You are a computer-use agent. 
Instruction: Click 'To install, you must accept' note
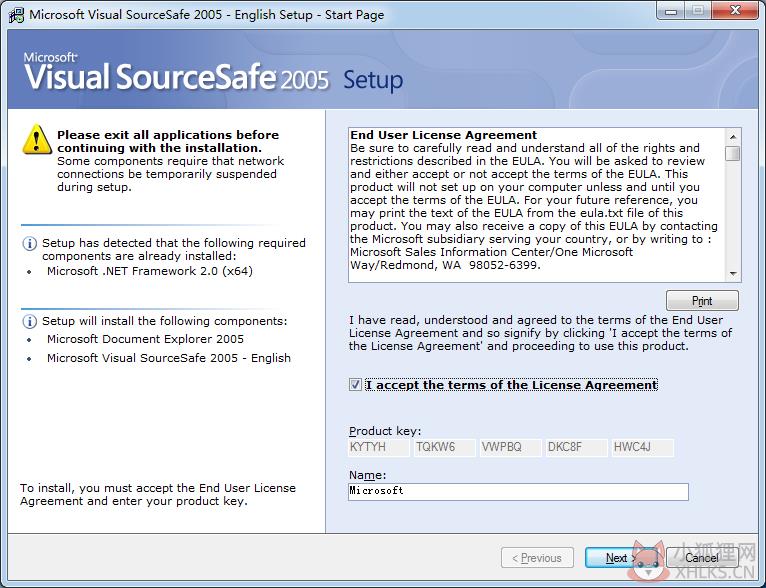tap(158, 495)
